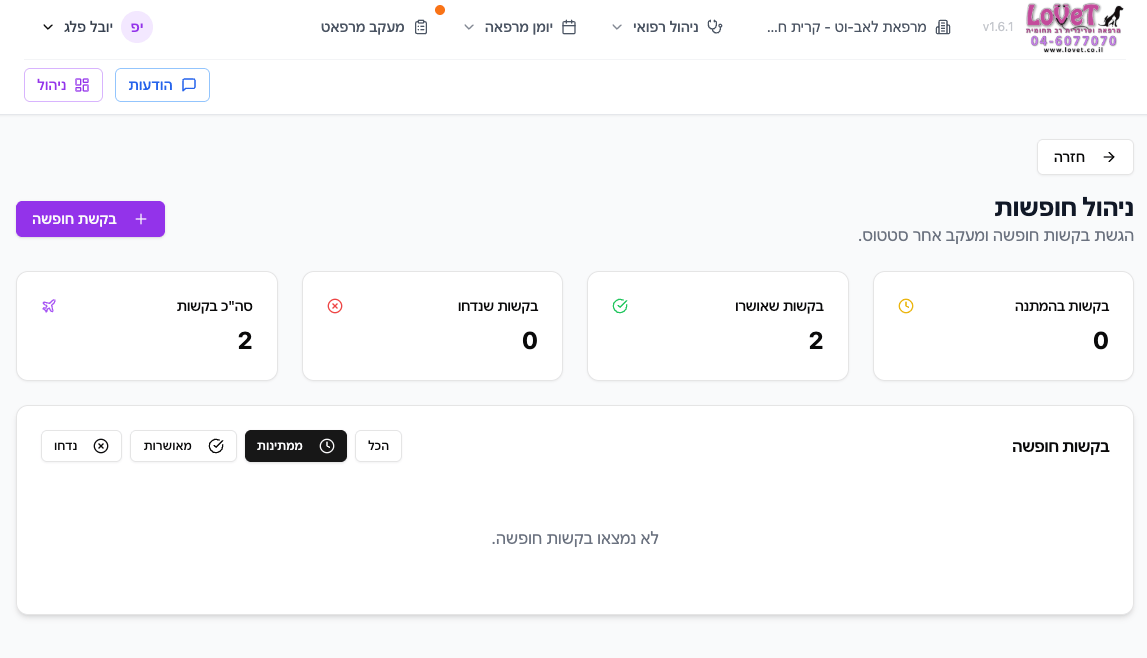Click the יפ user avatar circle

coord(137,27)
